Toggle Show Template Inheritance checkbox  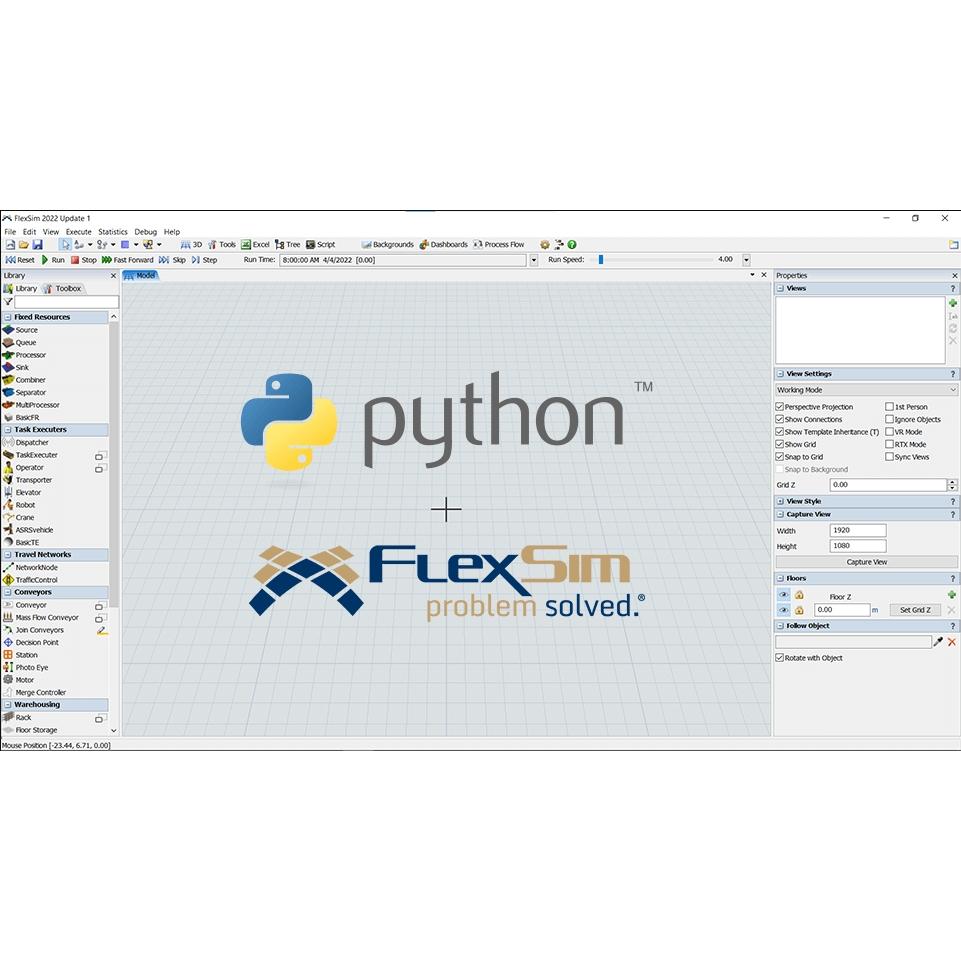coord(780,432)
